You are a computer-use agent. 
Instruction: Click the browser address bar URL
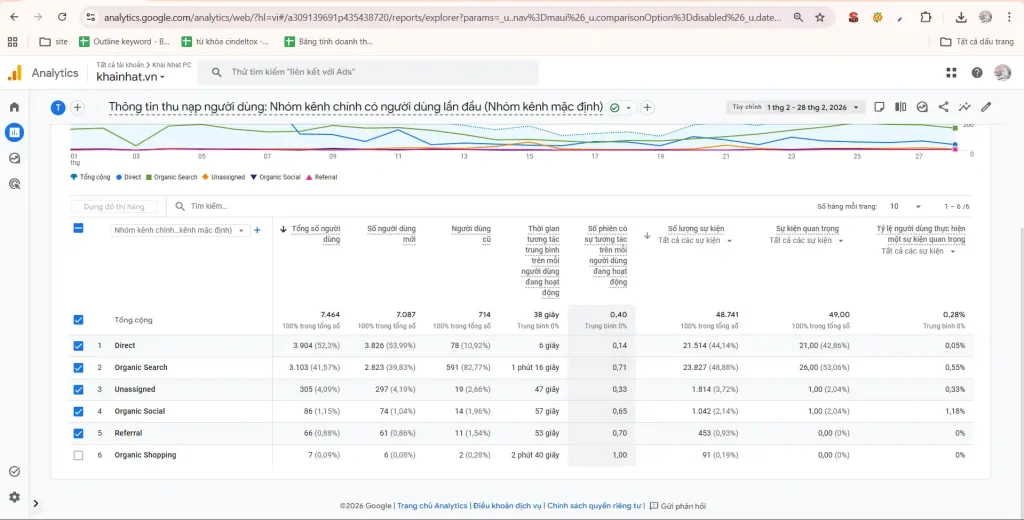coord(442,18)
